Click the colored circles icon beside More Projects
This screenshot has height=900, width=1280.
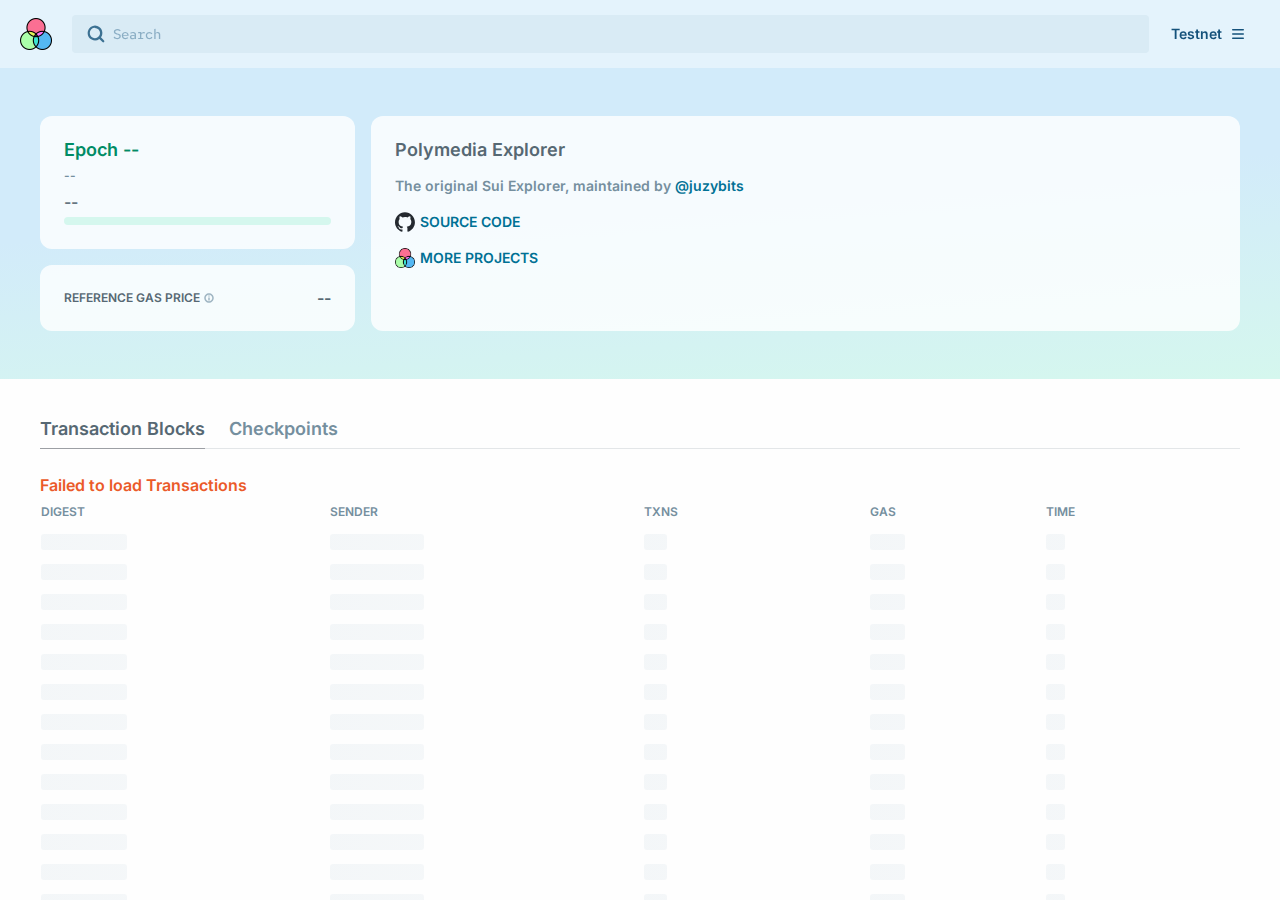pyautogui.click(x=405, y=258)
